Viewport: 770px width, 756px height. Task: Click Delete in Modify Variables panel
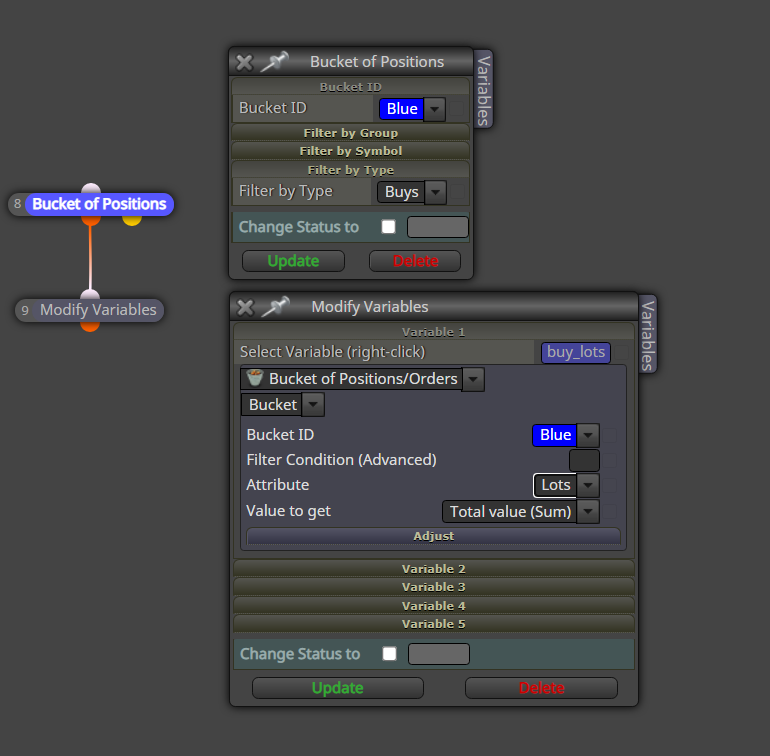[x=541, y=688]
